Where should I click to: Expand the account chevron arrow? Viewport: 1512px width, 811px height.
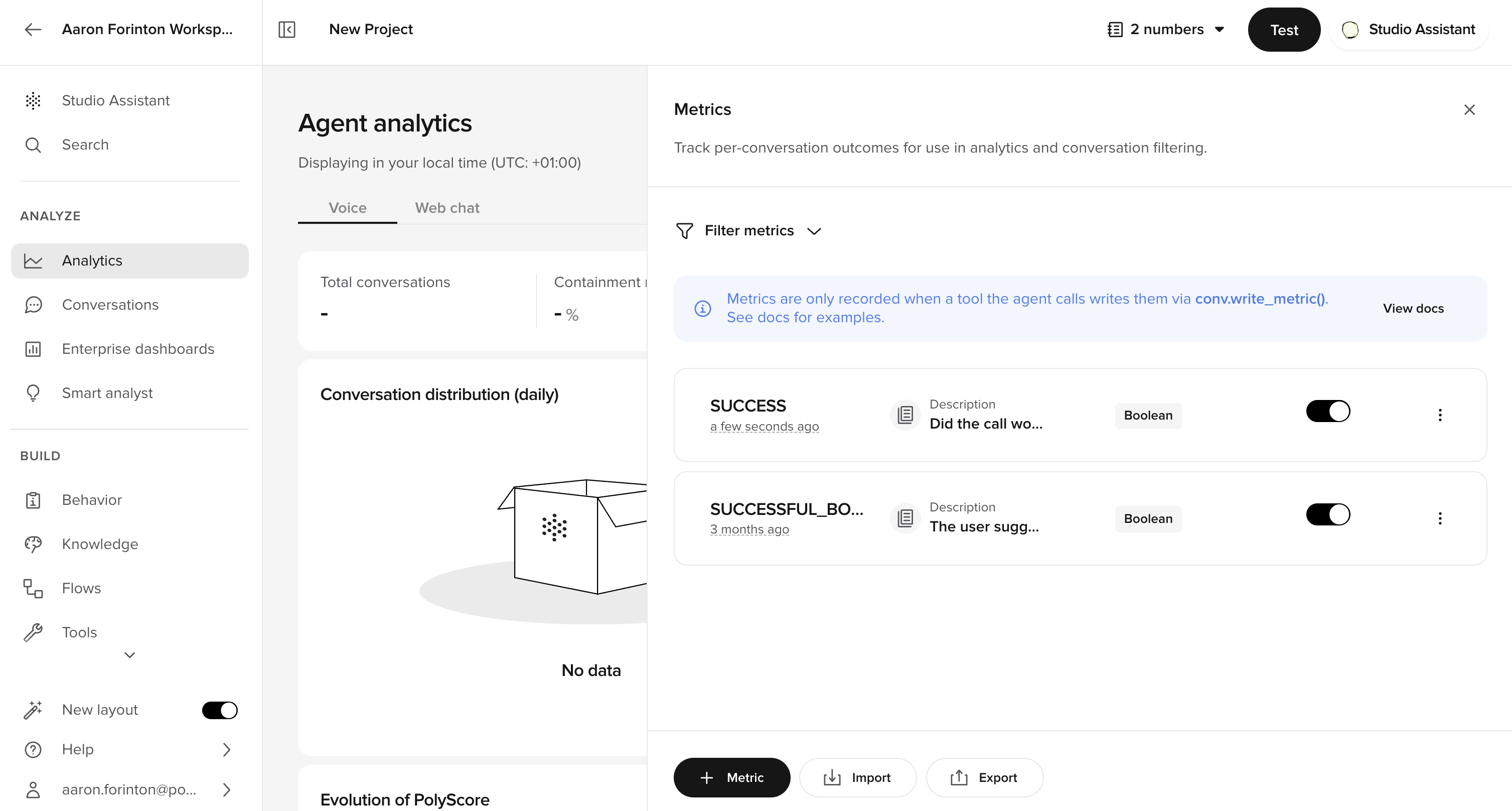point(227,789)
